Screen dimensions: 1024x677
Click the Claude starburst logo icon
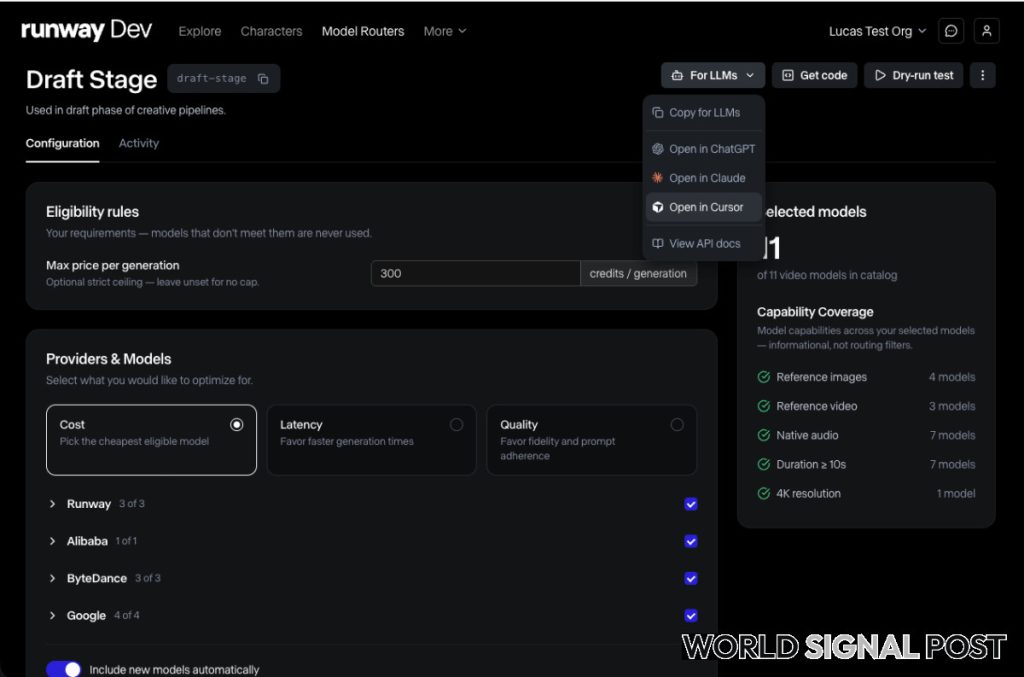(658, 178)
